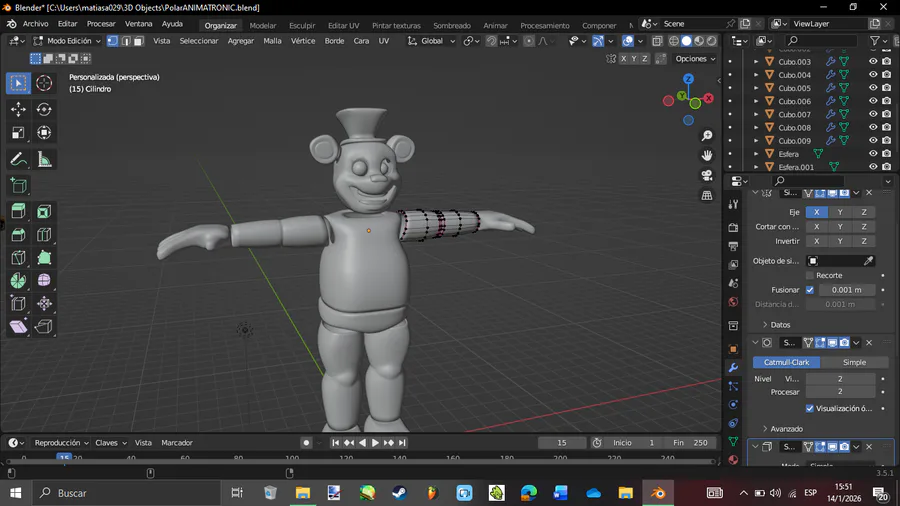The height and width of the screenshot is (506, 900).
Task: Uncheck the Fusionar checkbox
Action: (x=810, y=290)
